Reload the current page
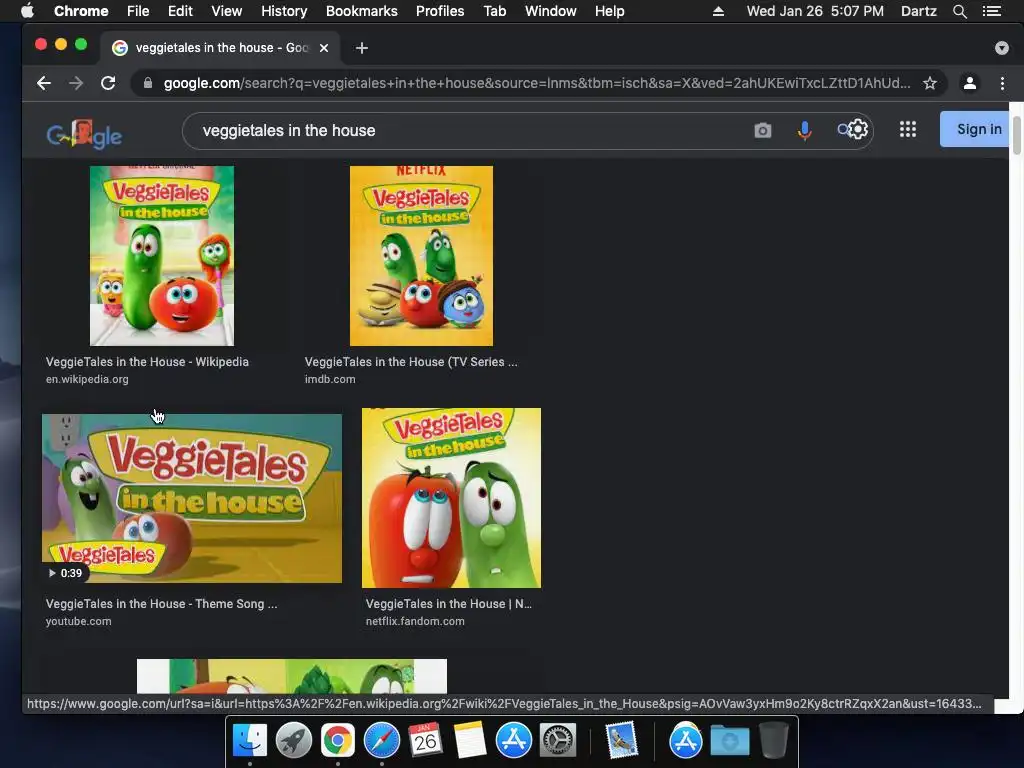 (x=108, y=83)
